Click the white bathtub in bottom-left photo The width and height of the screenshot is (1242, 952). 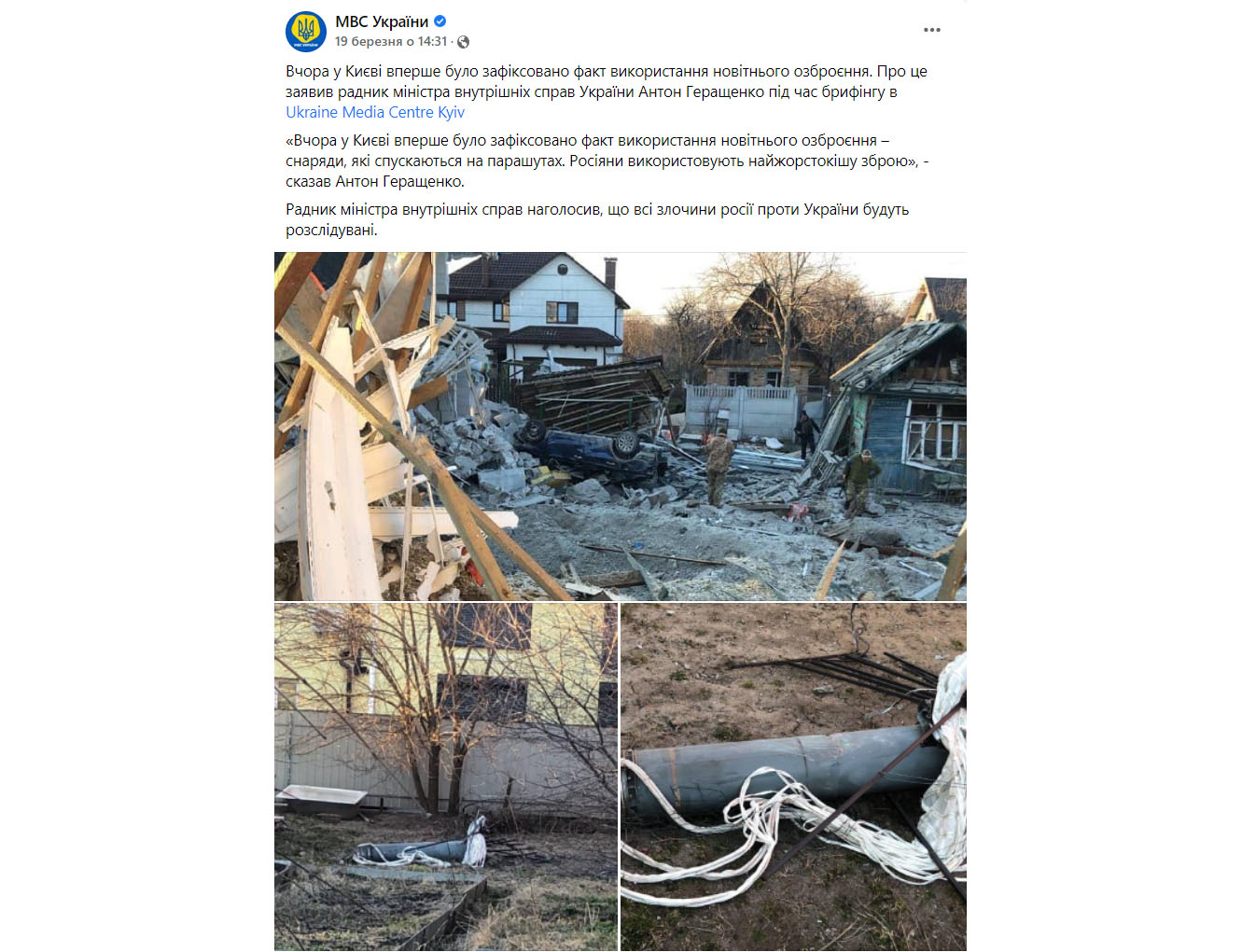tap(320, 798)
